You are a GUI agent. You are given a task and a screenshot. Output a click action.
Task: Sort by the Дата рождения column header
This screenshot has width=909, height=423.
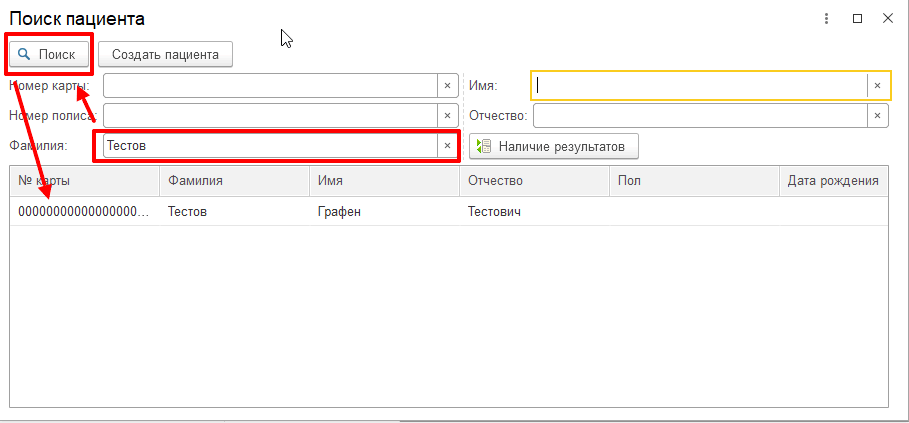pyautogui.click(x=832, y=181)
